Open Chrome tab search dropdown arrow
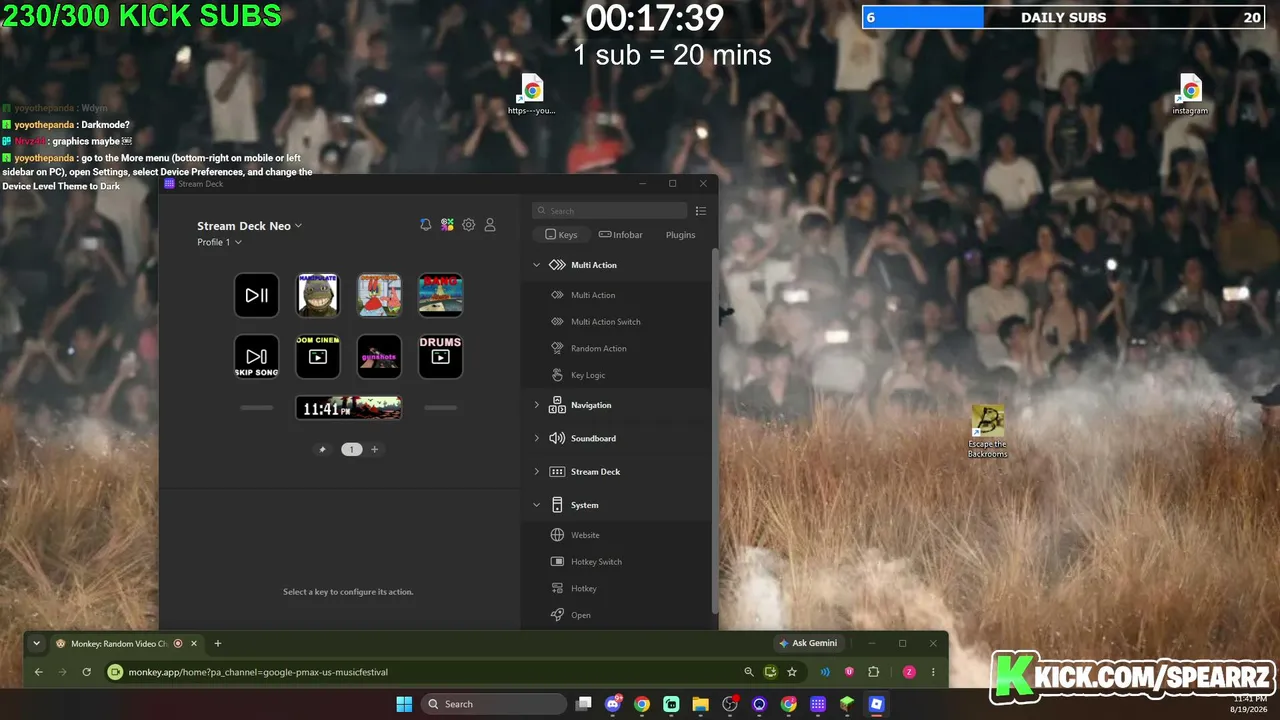1280x720 pixels. [37, 643]
